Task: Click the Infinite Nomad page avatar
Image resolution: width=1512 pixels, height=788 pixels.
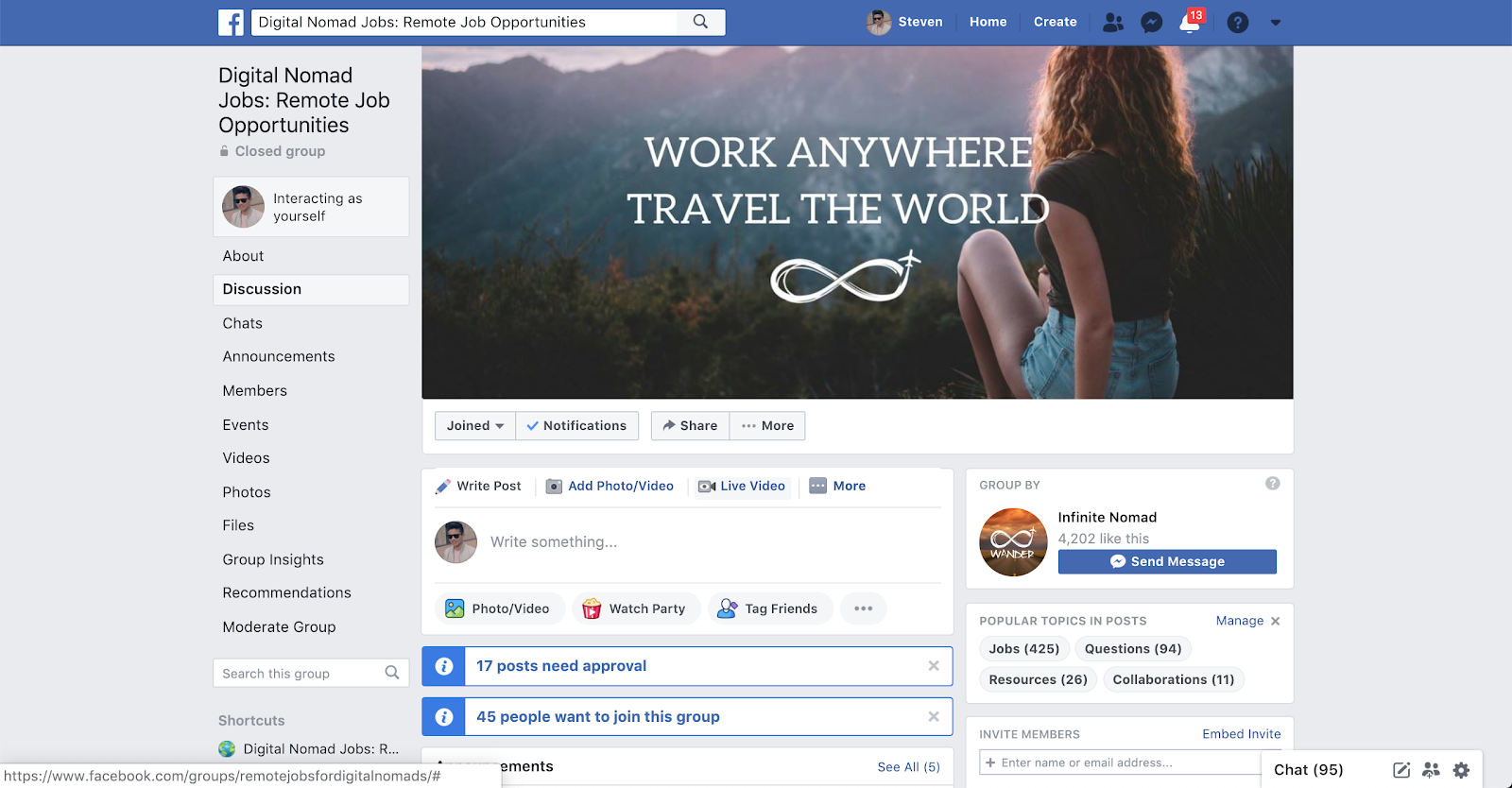Action: pyautogui.click(x=1013, y=542)
